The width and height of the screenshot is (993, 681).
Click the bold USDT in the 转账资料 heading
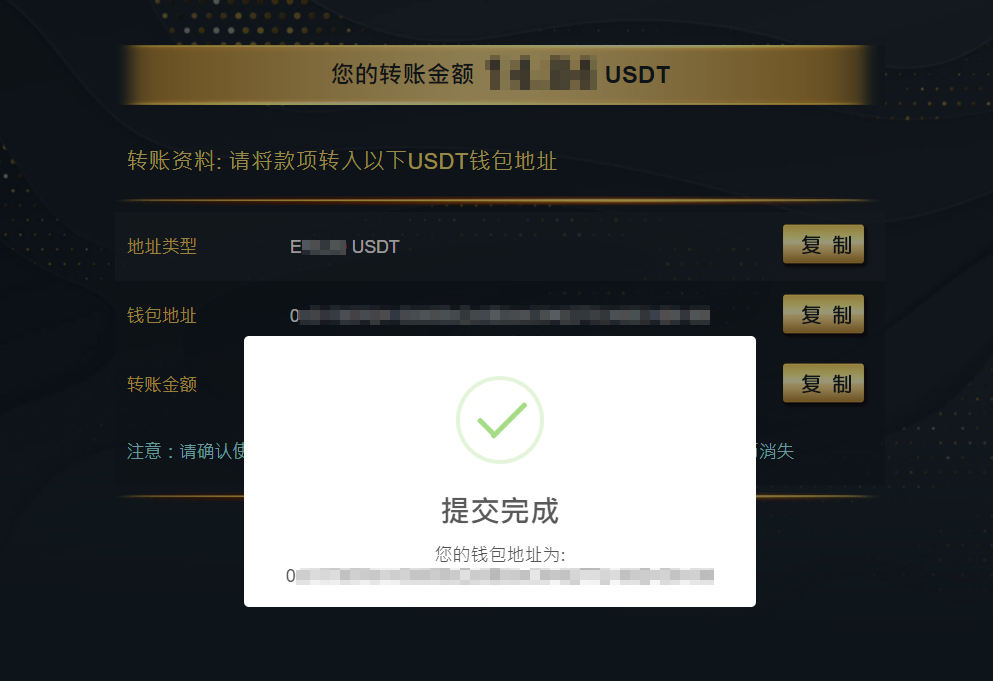click(x=438, y=161)
